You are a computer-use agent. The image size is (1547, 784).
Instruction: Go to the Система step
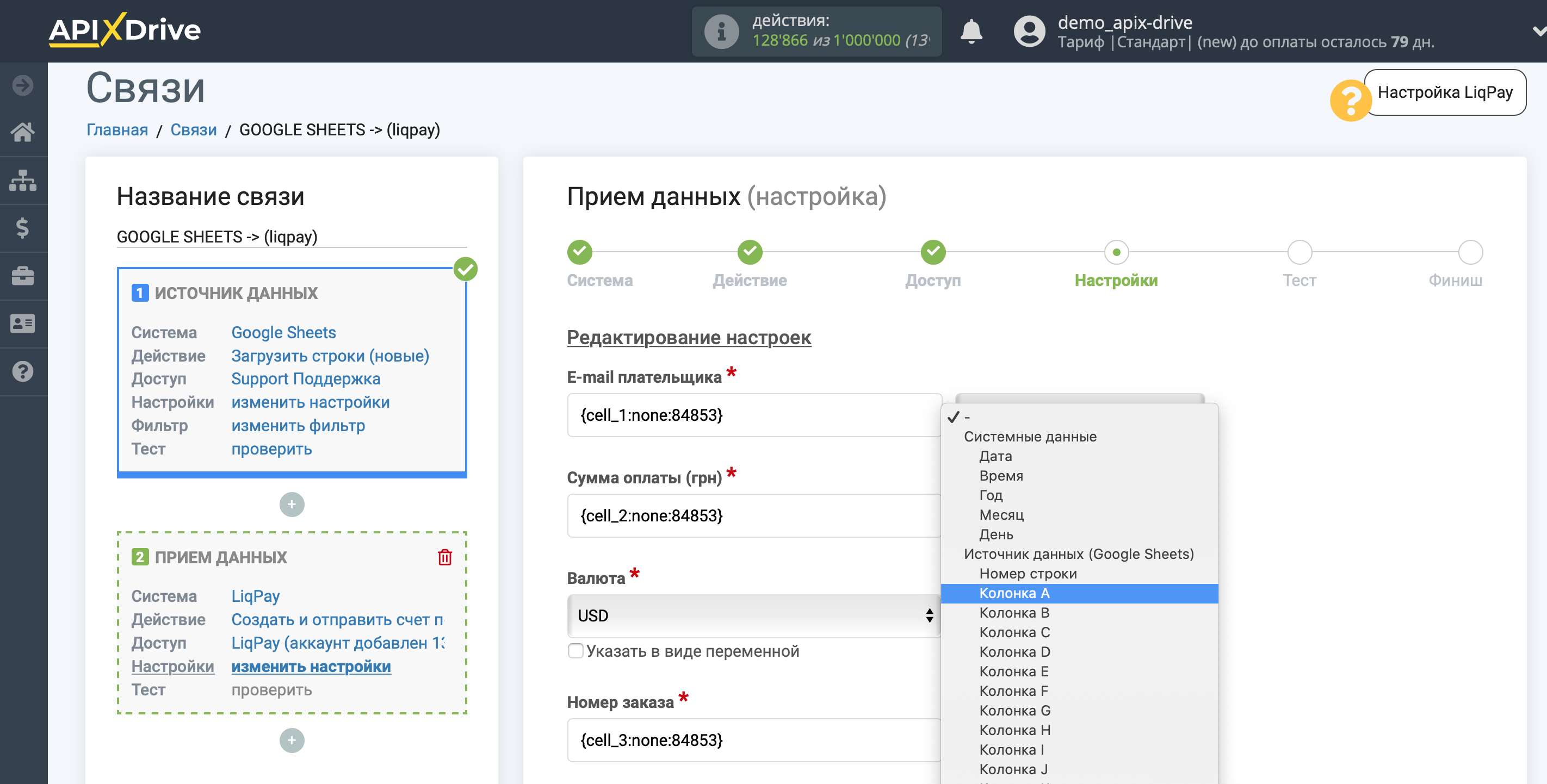(579, 253)
